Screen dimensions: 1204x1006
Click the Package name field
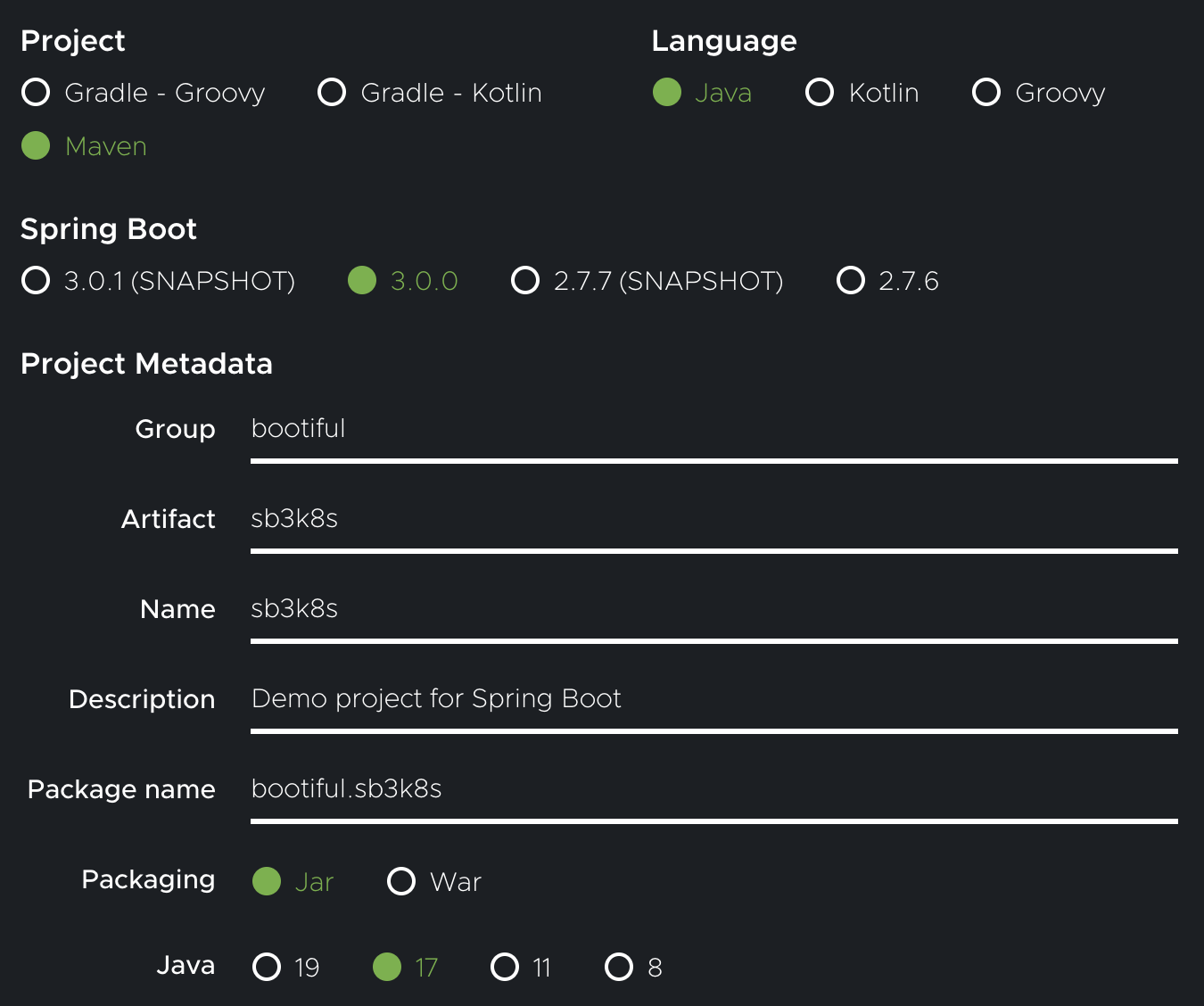pyautogui.click(x=713, y=790)
